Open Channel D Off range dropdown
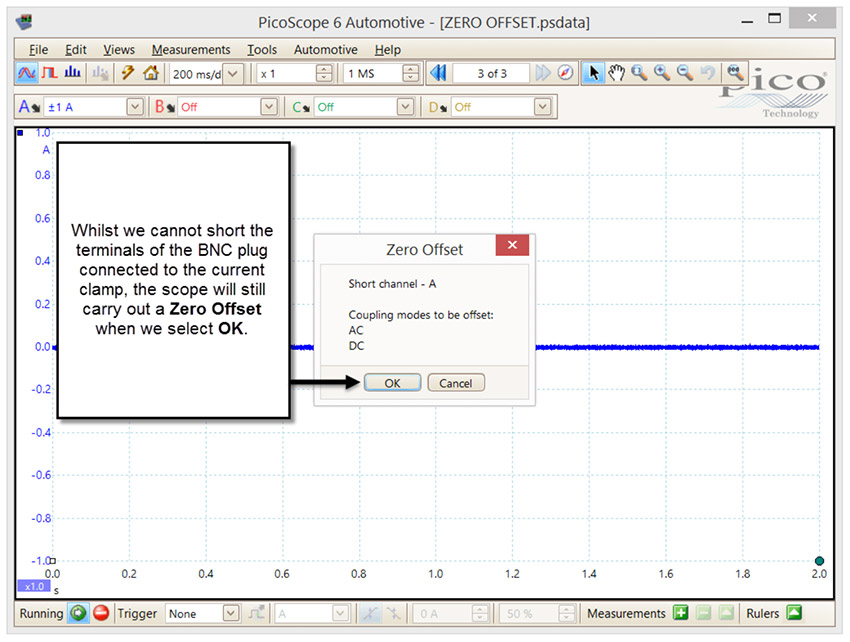This screenshot has width=850, height=642. [x=543, y=107]
